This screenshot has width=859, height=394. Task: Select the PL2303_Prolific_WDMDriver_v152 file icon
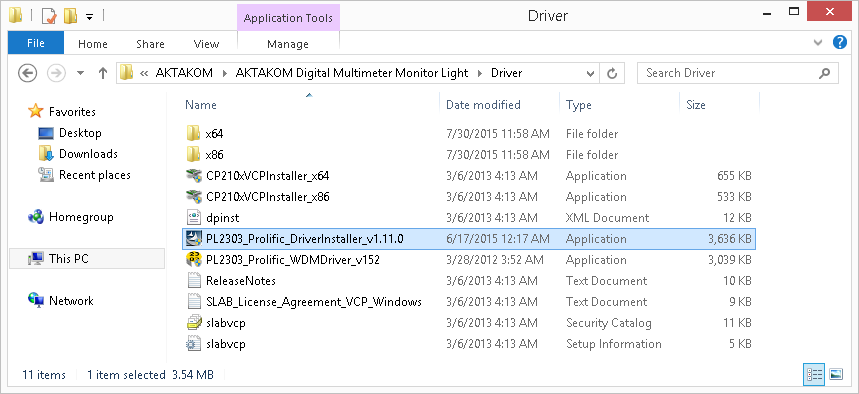click(x=193, y=260)
